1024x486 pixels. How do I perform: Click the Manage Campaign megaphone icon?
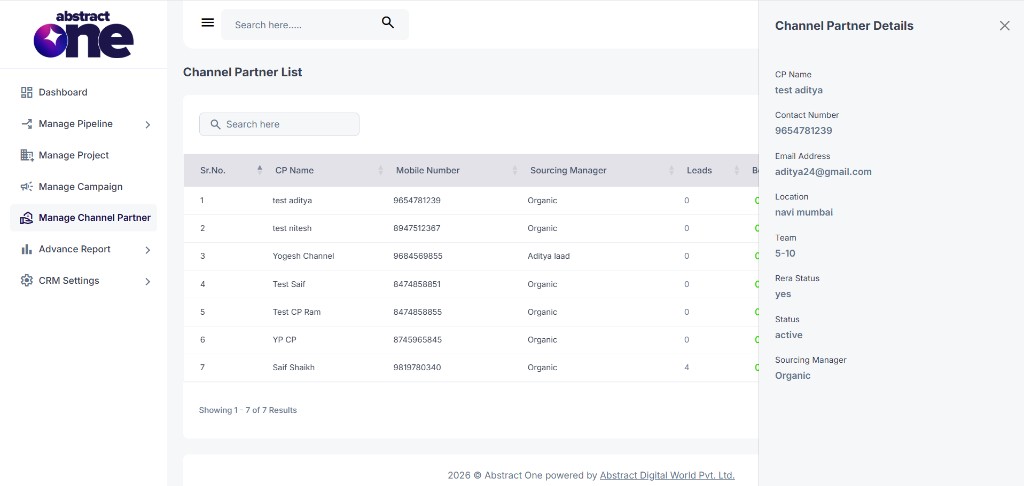click(x=27, y=186)
